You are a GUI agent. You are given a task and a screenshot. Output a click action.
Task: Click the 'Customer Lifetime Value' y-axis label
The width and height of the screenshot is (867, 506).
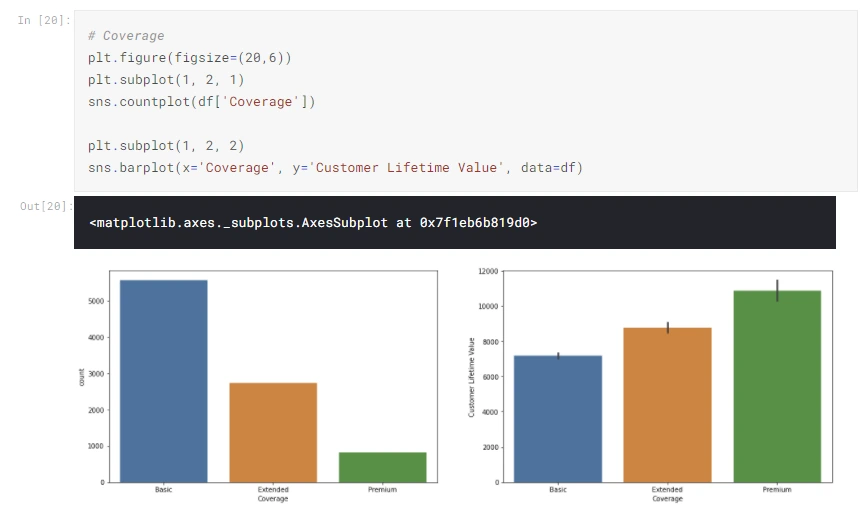coord(472,377)
